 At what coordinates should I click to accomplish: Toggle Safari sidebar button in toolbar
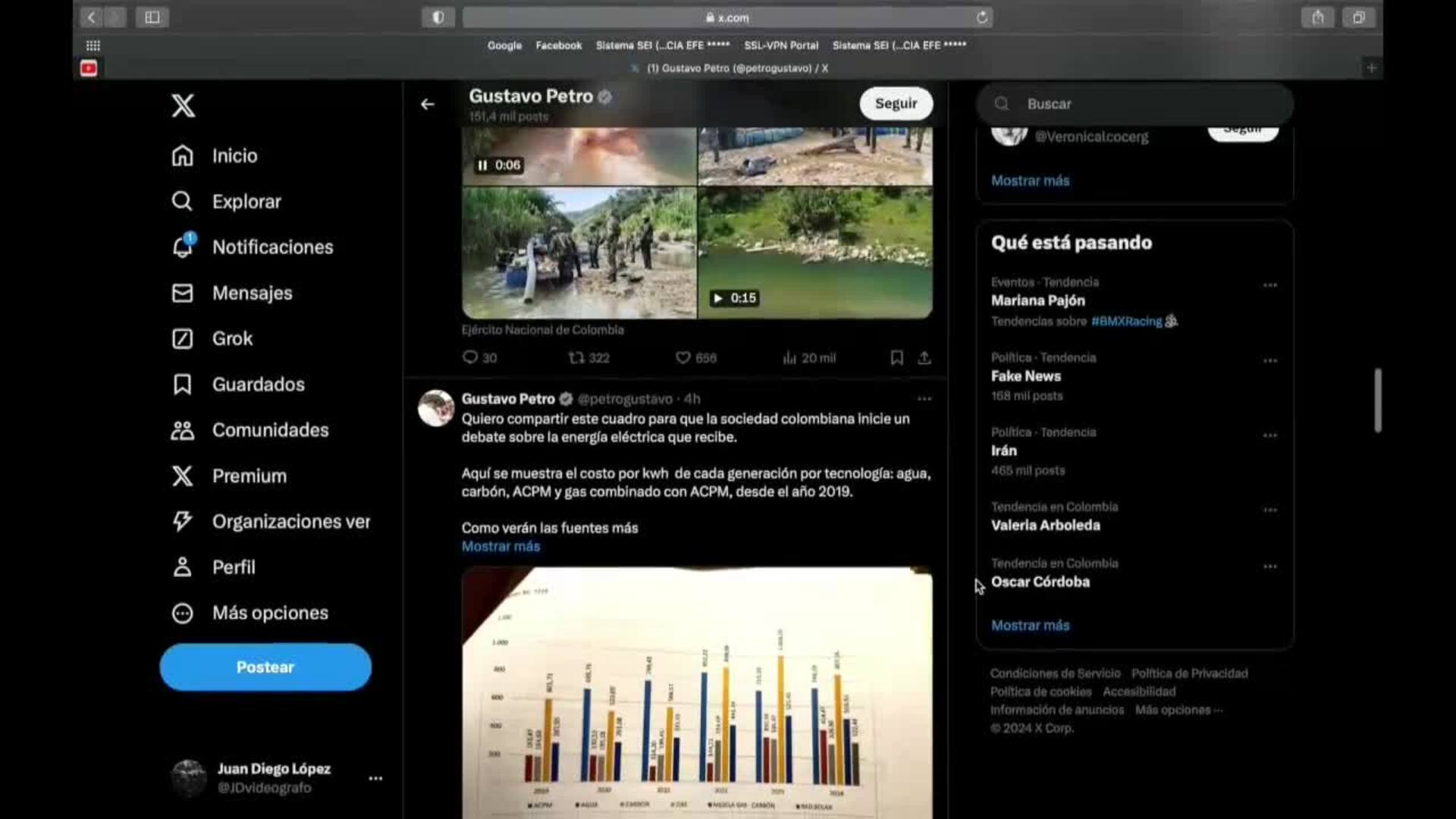click(x=152, y=17)
